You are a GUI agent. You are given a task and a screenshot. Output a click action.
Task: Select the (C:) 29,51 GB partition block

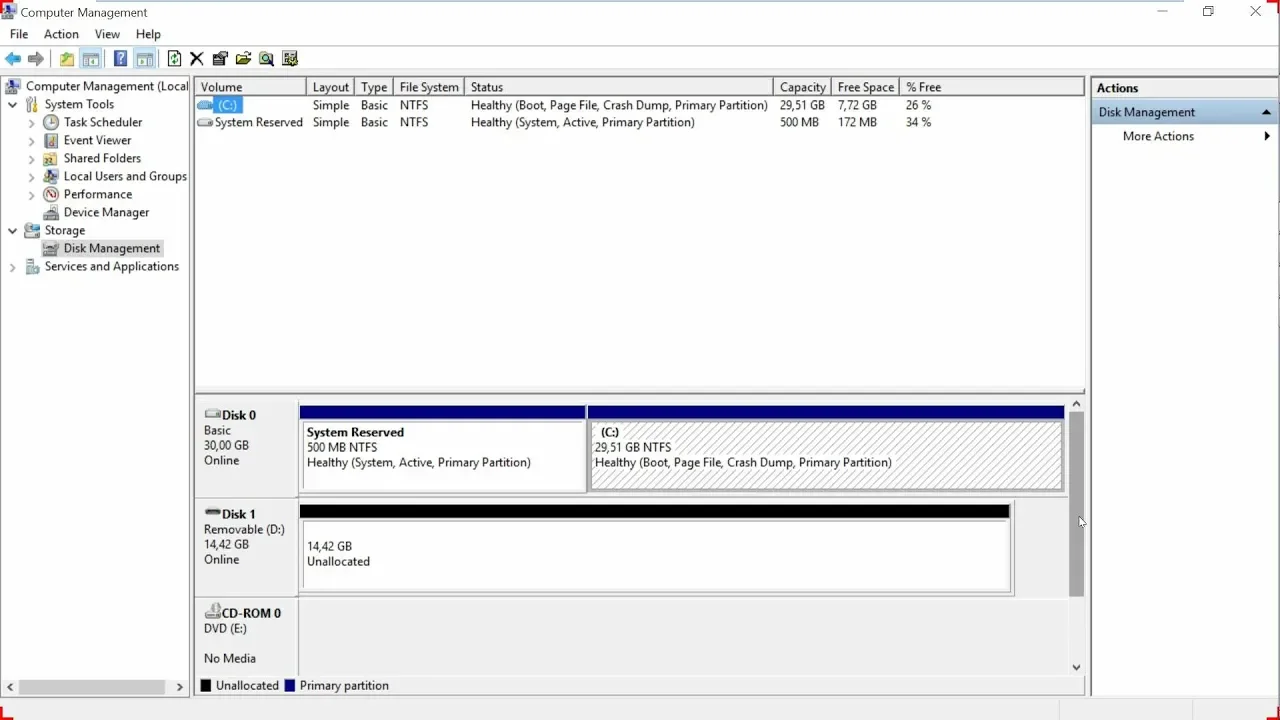(x=826, y=448)
